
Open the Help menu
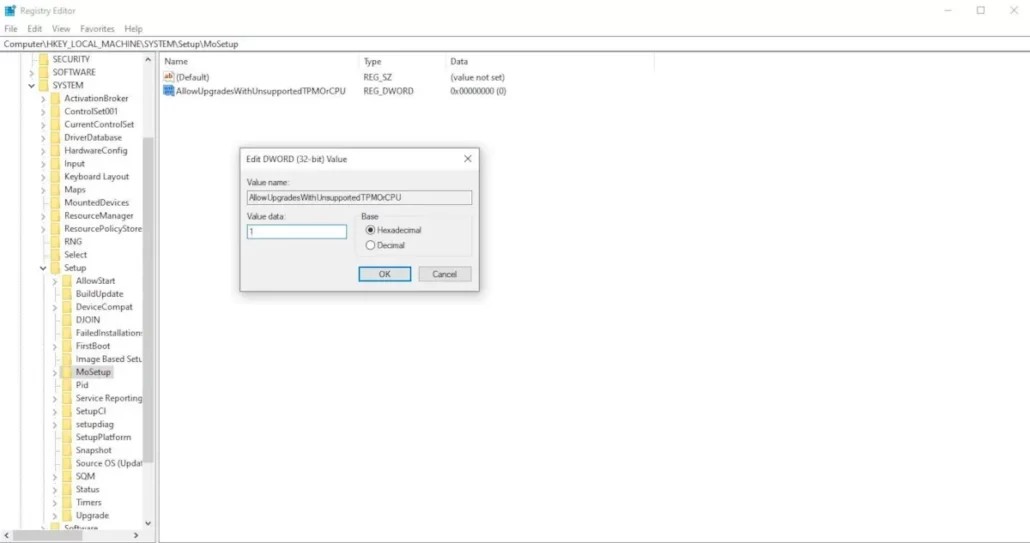point(133,29)
